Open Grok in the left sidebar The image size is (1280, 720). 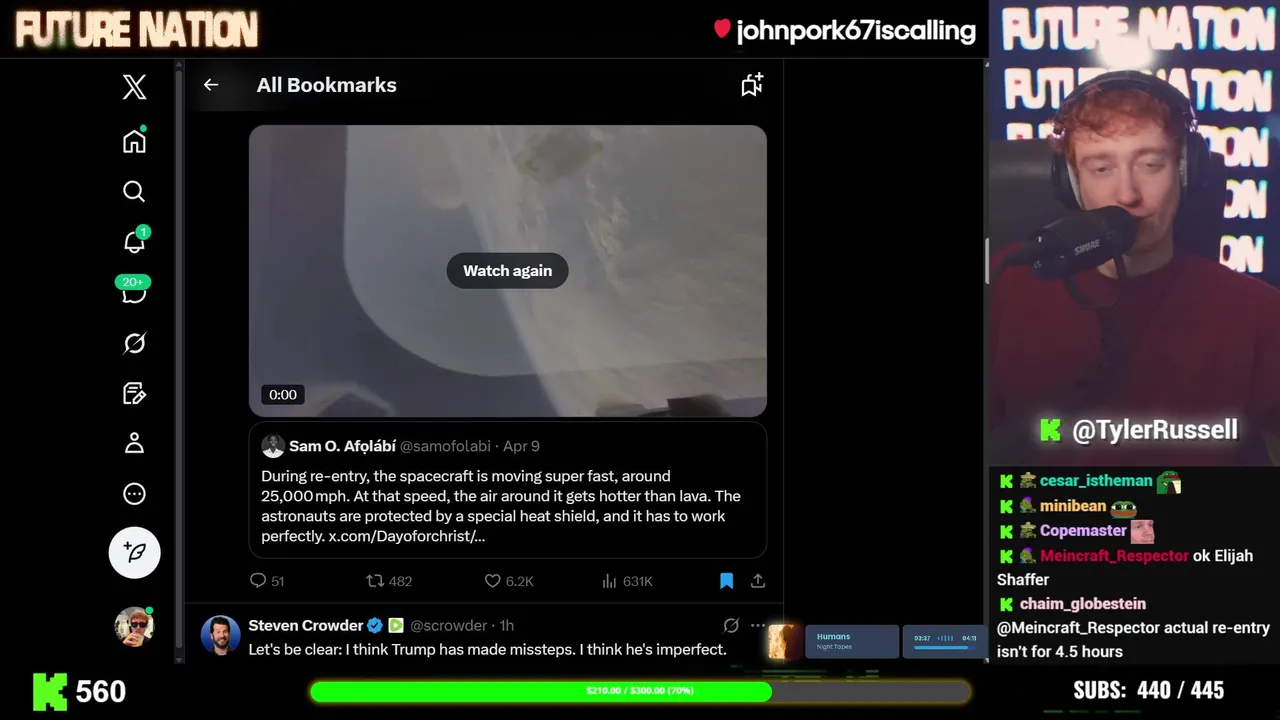click(134, 343)
